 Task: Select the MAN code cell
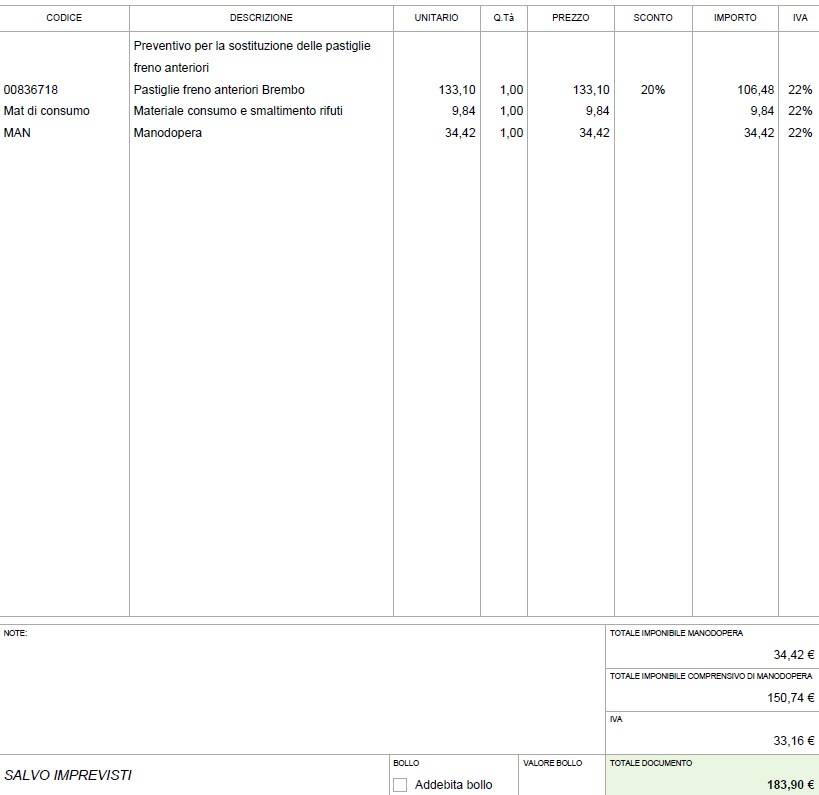17,133
